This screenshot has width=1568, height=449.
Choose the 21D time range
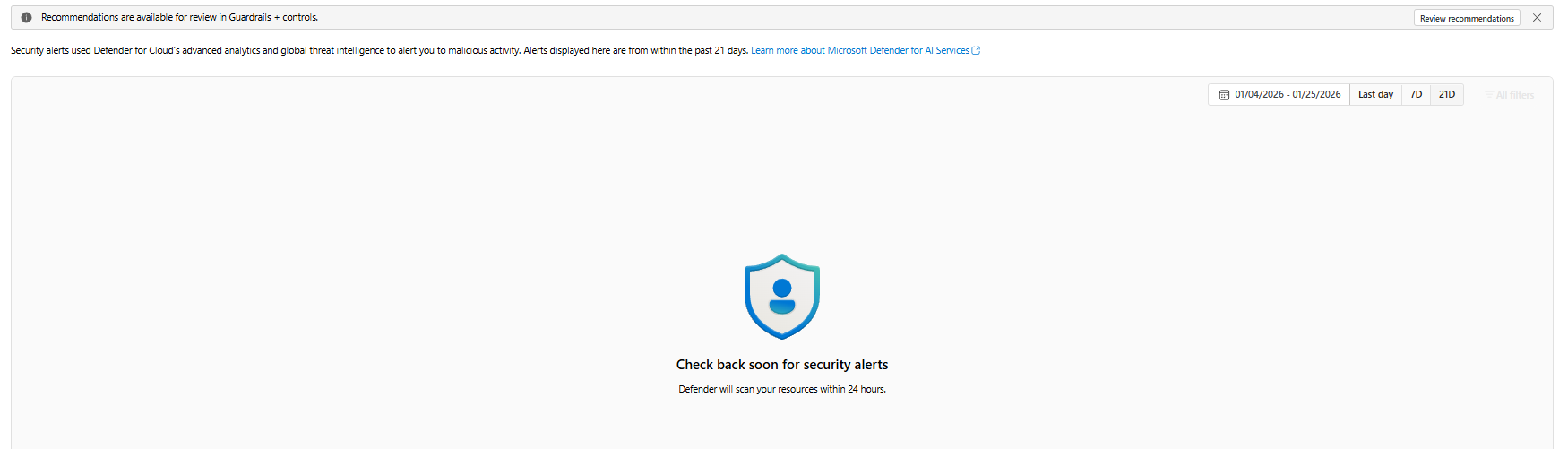[x=1447, y=95]
